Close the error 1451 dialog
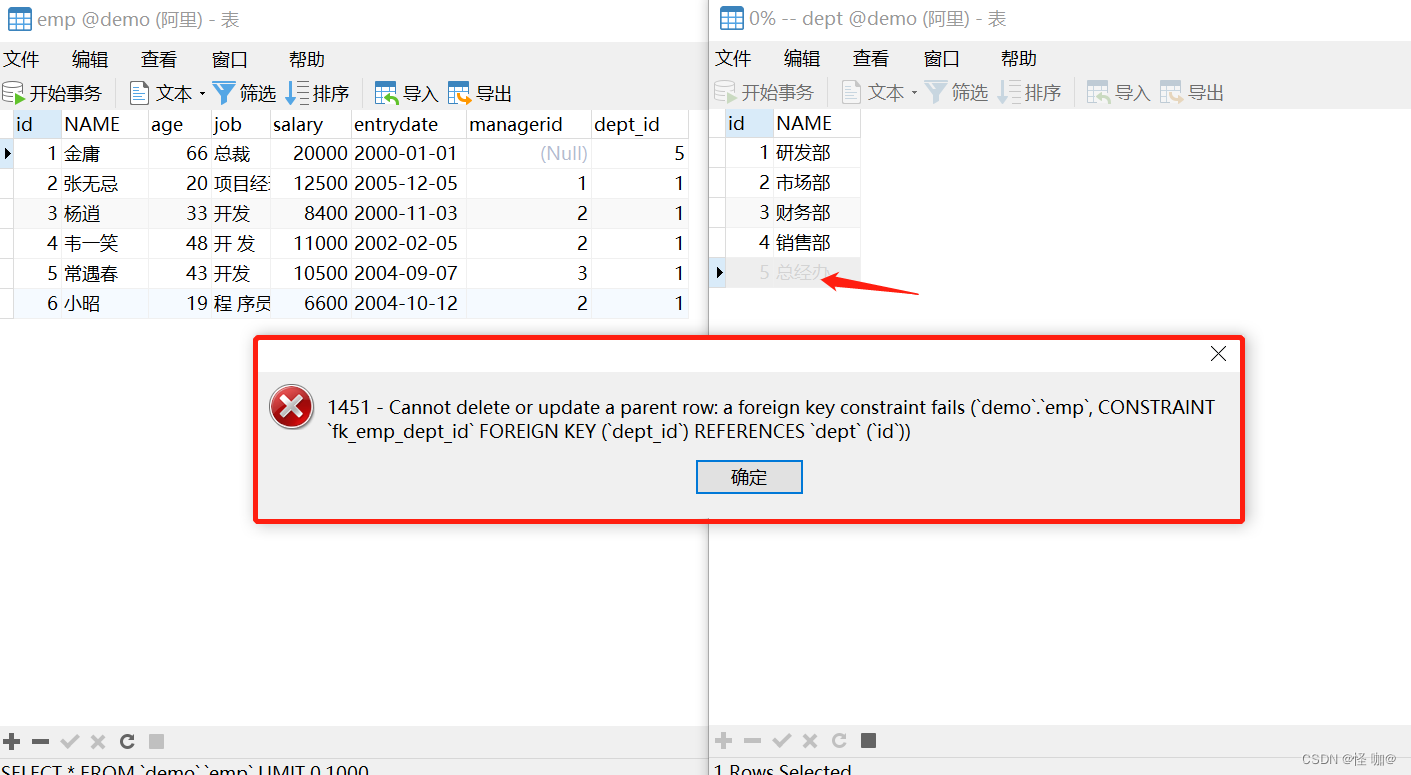The height and width of the screenshot is (775, 1411). tap(1218, 353)
